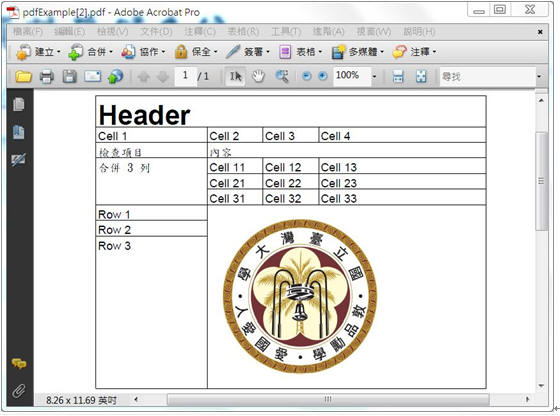Click the 'Cell 22' table cell
Image resolution: width=560 pixels, height=416 pixels.
291,182
